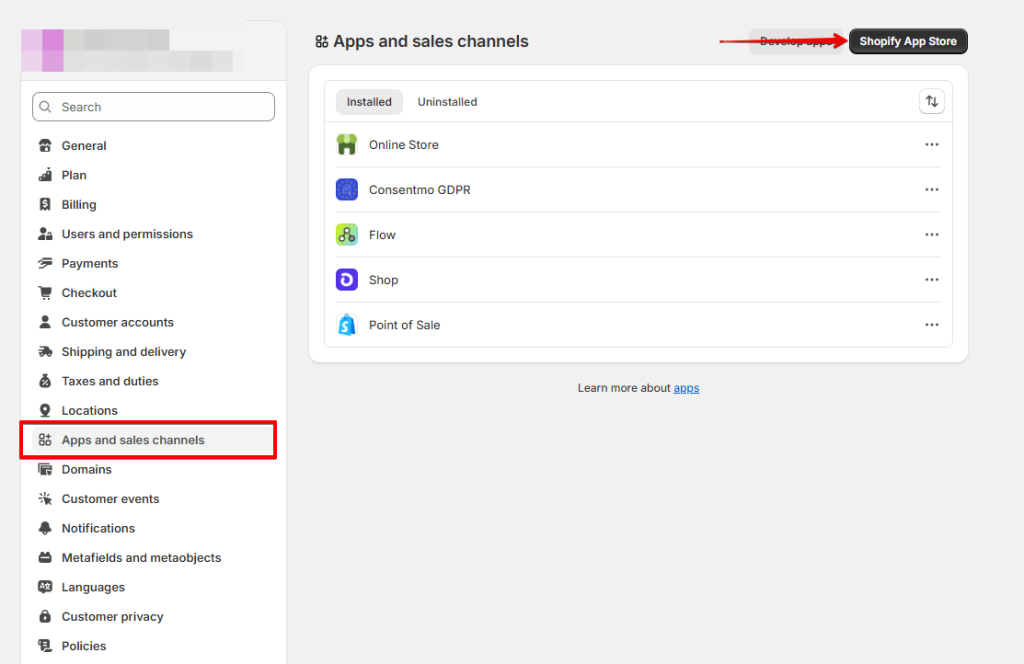The height and width of the screenshot is (664, 1024).
Task: Click the magnifier icon in Search field
Action: [x=45, y=106]
